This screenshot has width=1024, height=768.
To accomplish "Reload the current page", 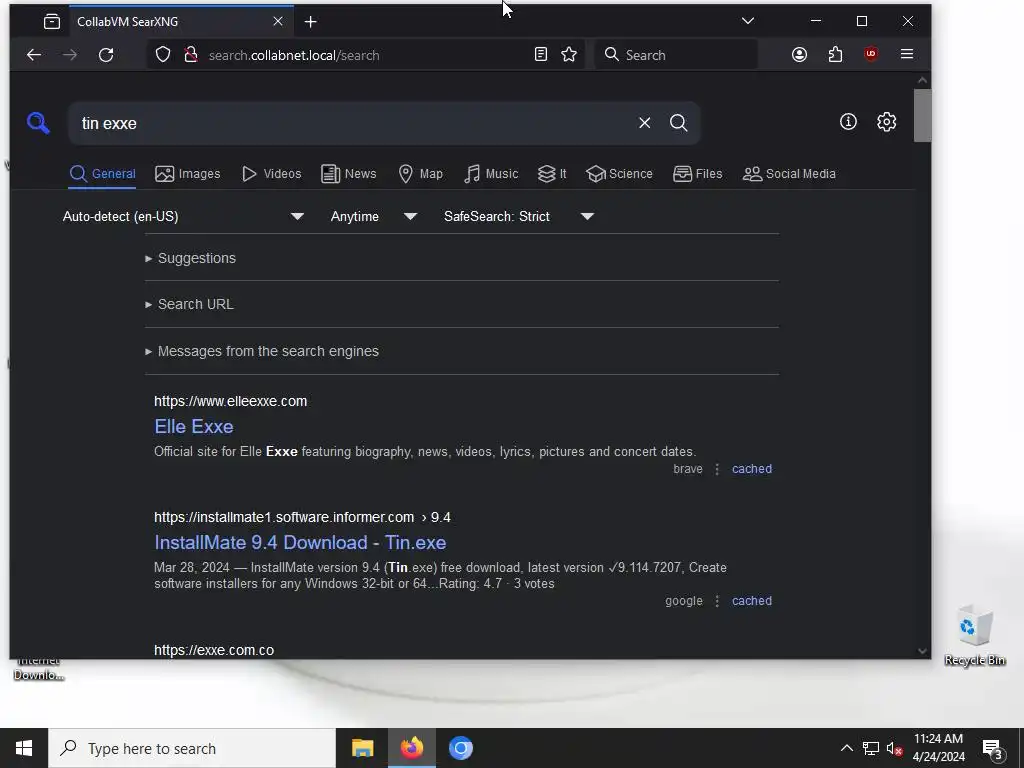I will tap(106, 55).
